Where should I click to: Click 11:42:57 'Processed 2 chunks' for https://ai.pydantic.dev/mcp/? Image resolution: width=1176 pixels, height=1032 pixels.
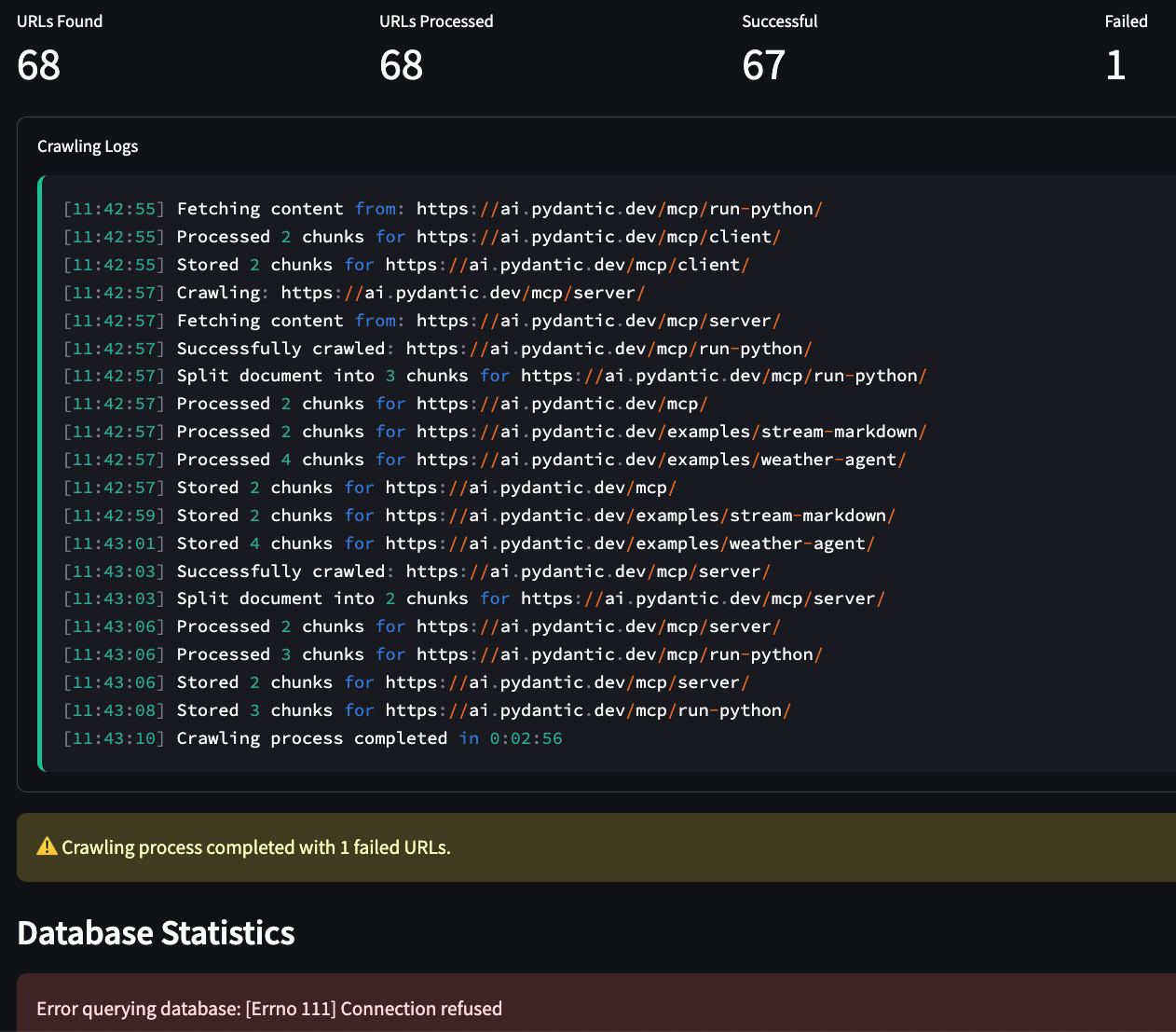pyautogui.click(x=386, y=404)
